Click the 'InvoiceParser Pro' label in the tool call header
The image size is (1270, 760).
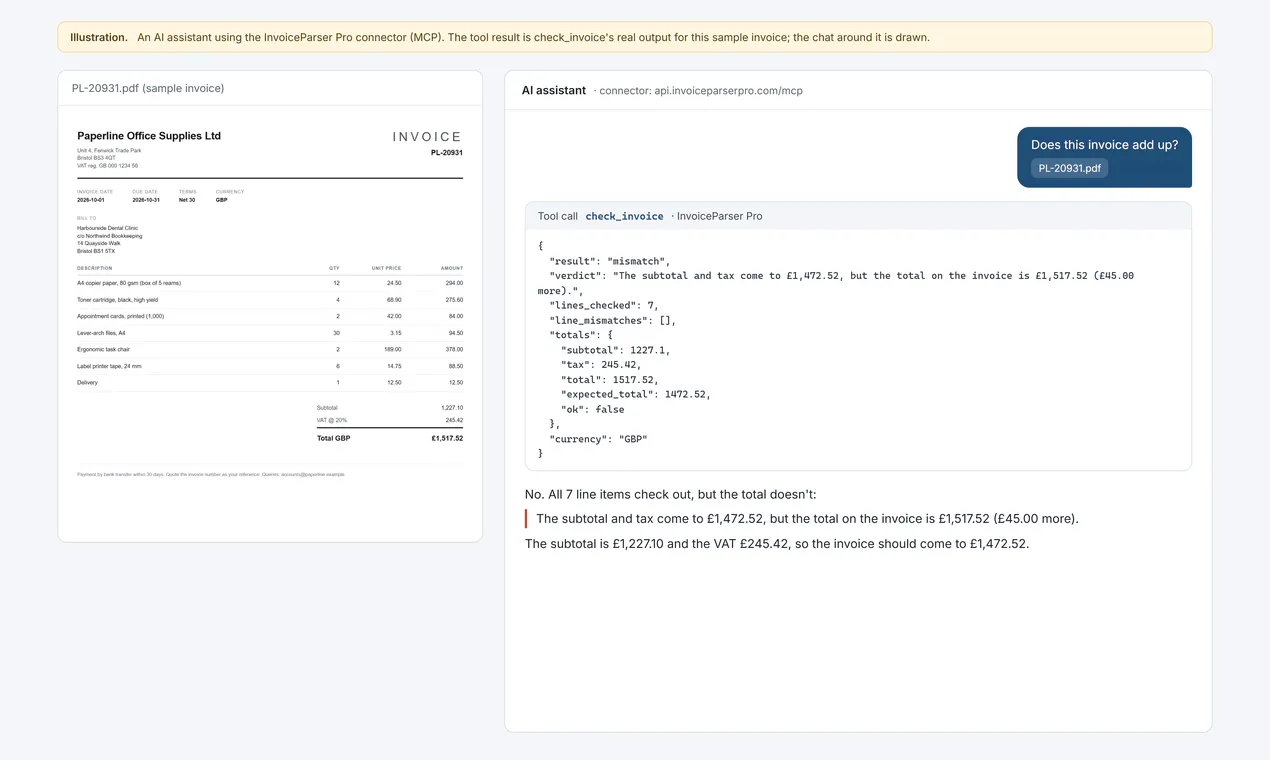(720, 216)
